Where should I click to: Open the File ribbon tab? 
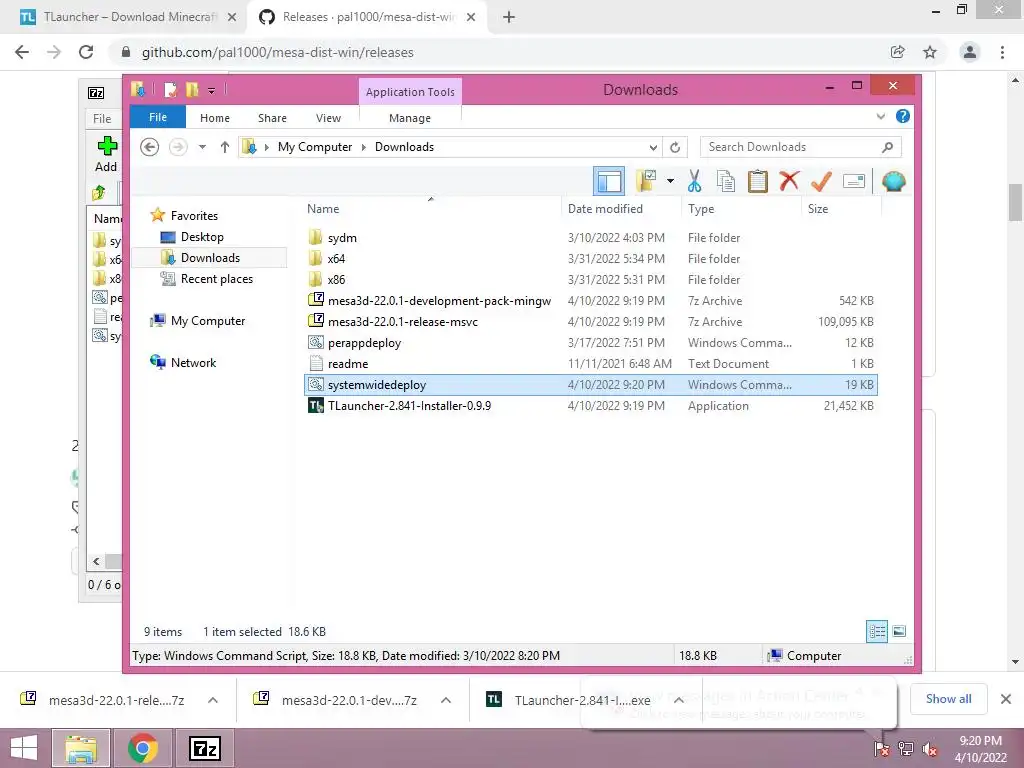click(x=158, y=118)
